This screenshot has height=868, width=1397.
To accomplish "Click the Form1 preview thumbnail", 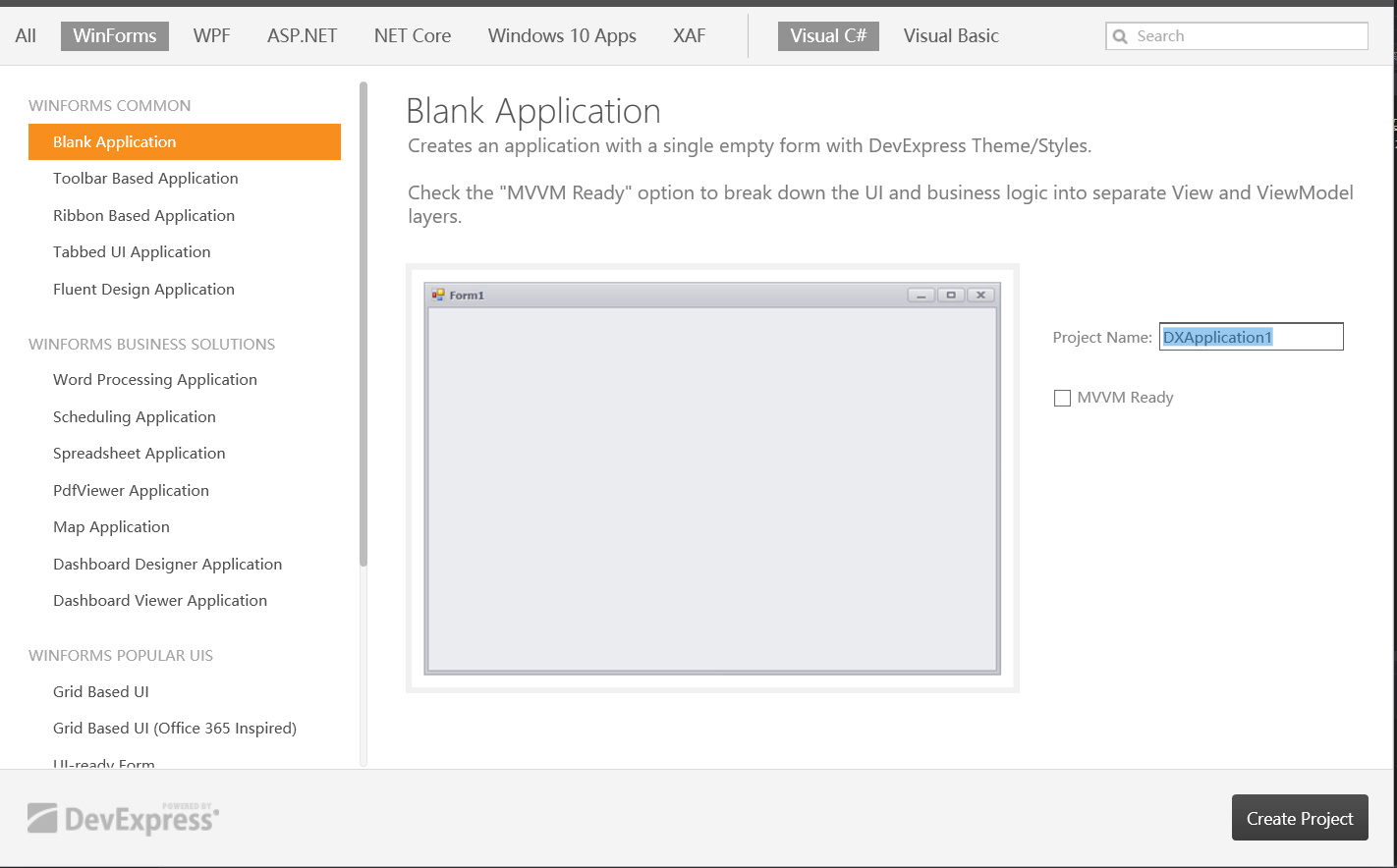I will [x=712, y=478].
